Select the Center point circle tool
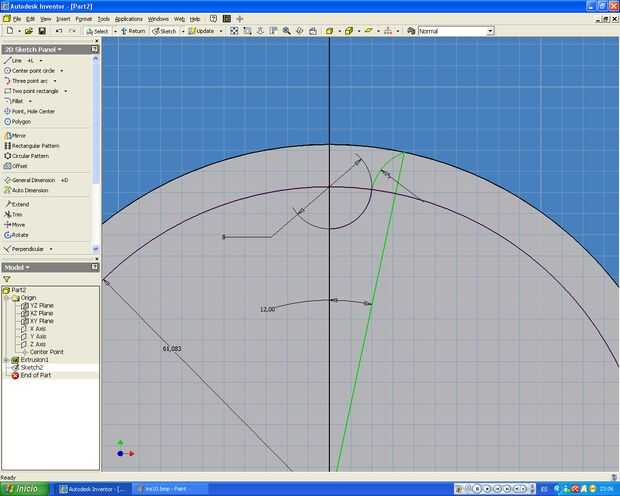This screenshot has width=620, height=496. pyautogui.click(x=29, y=70)
